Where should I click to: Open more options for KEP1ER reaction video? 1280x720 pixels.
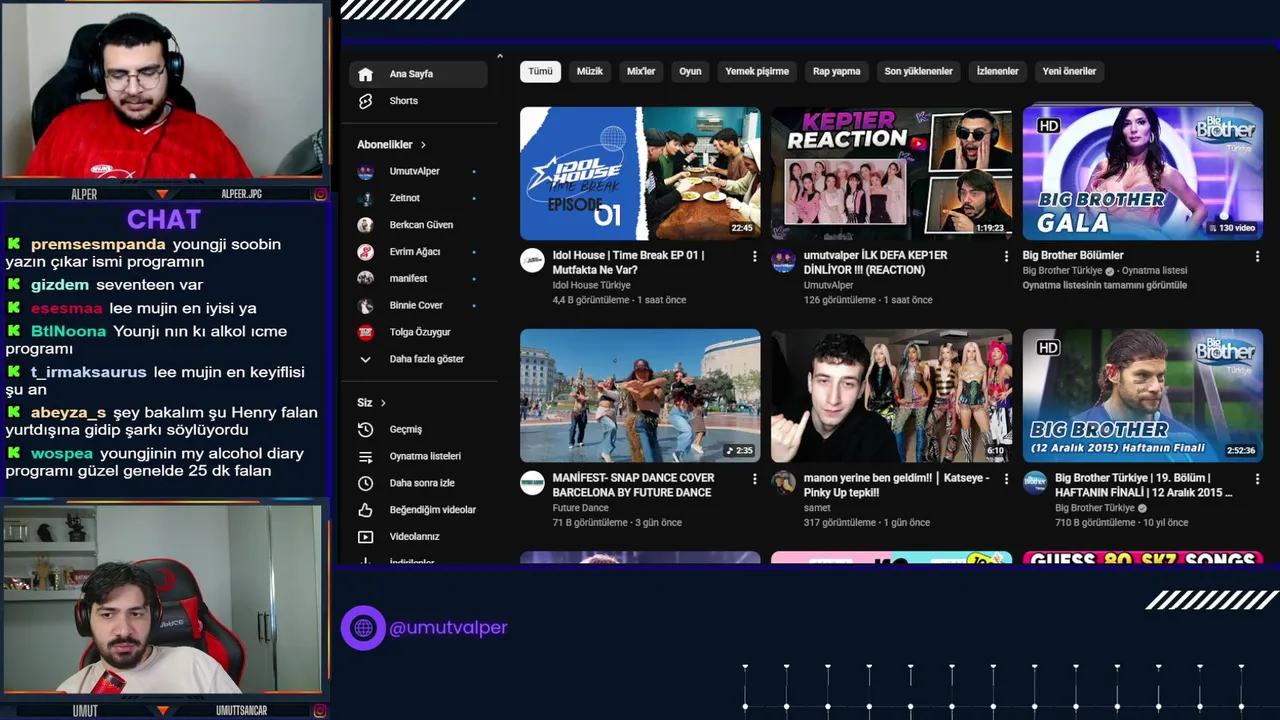[x=1006, y=257]
